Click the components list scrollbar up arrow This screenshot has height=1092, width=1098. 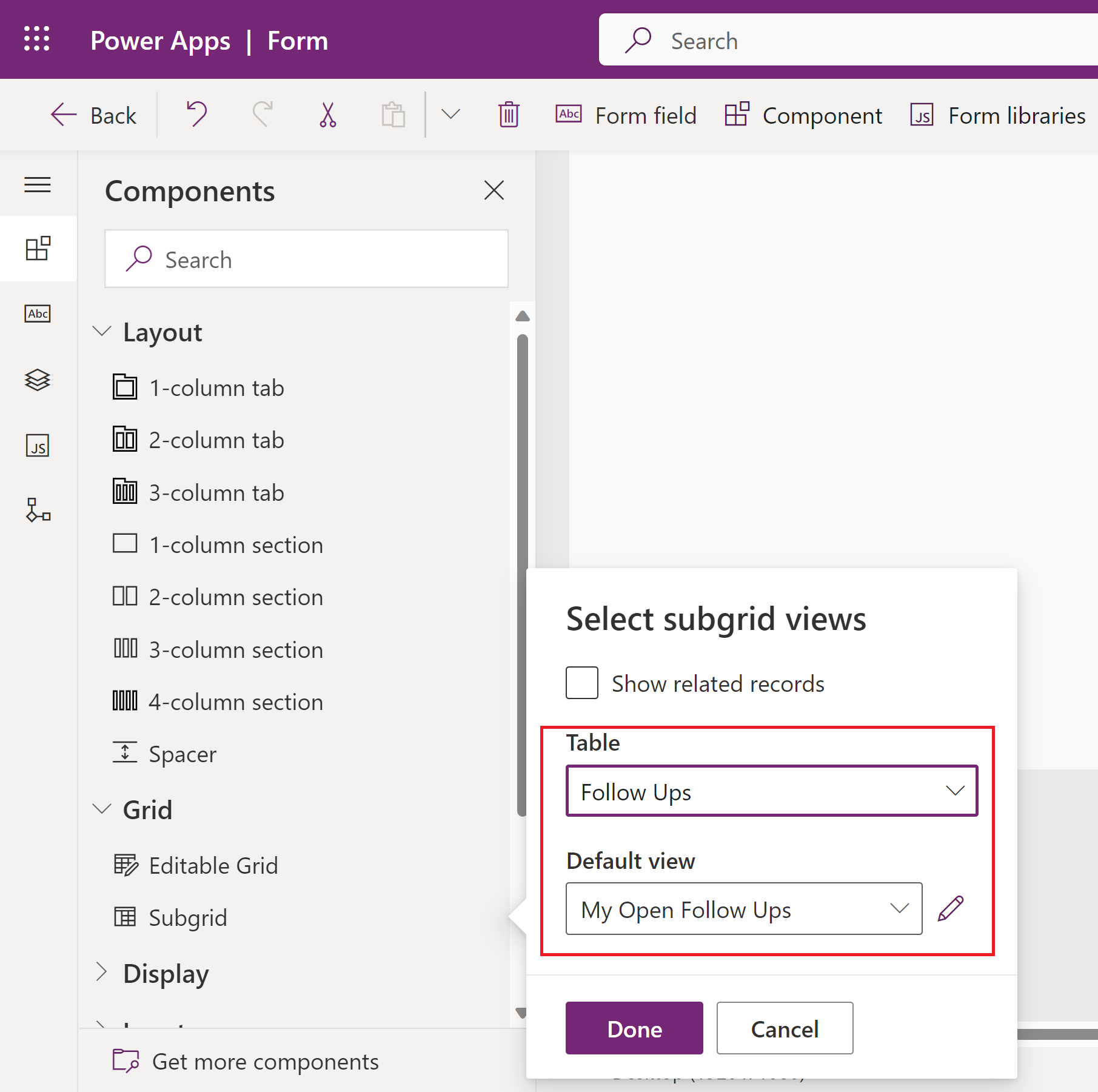click(522, 316)
